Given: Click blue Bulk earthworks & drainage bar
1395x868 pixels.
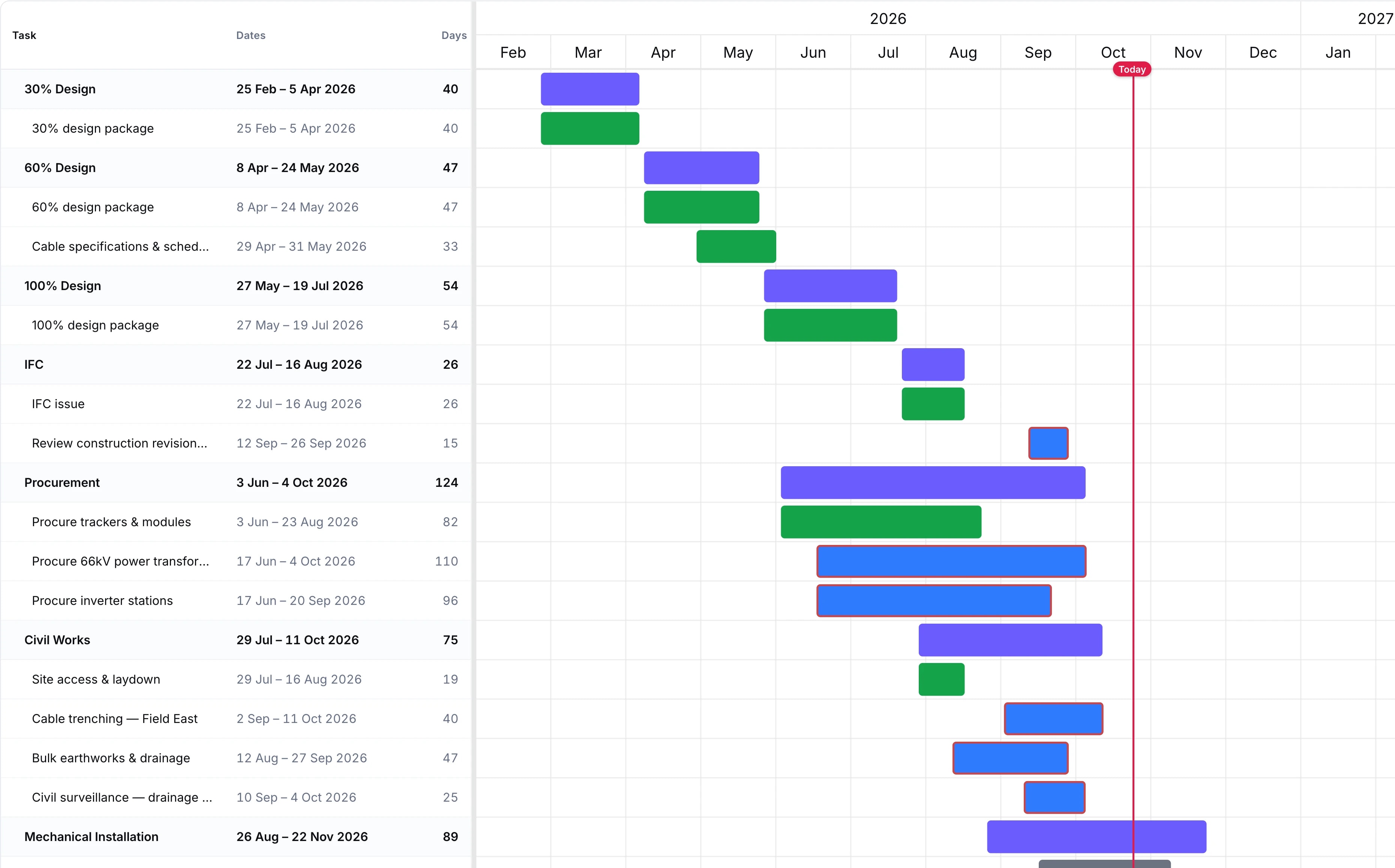Looking at the screenshot, I should 1010,758.
